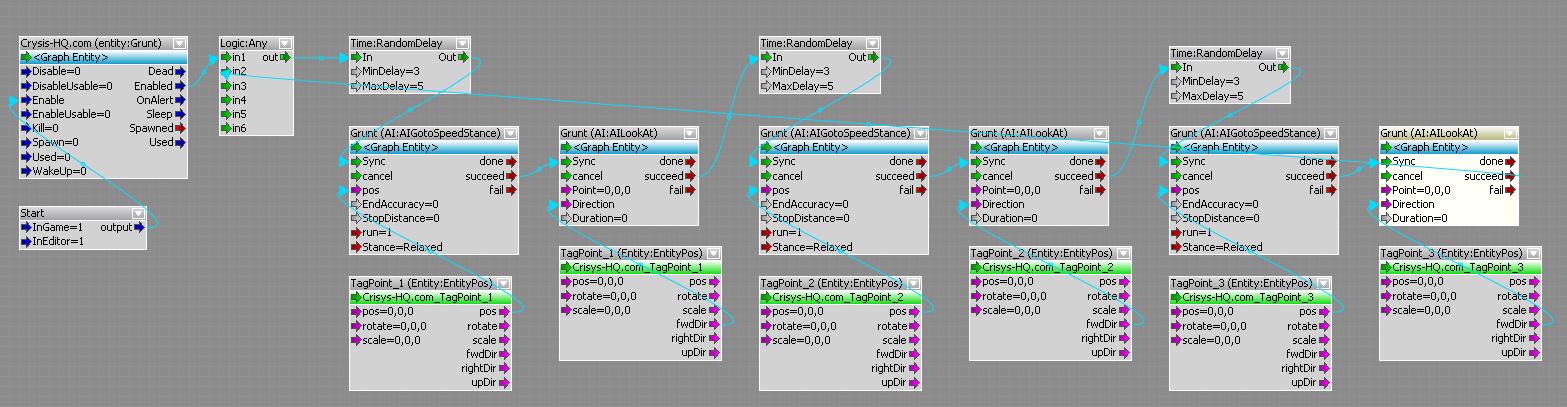
Task: Select the in6 input port on Logic:Any
Action: [227, 129]
